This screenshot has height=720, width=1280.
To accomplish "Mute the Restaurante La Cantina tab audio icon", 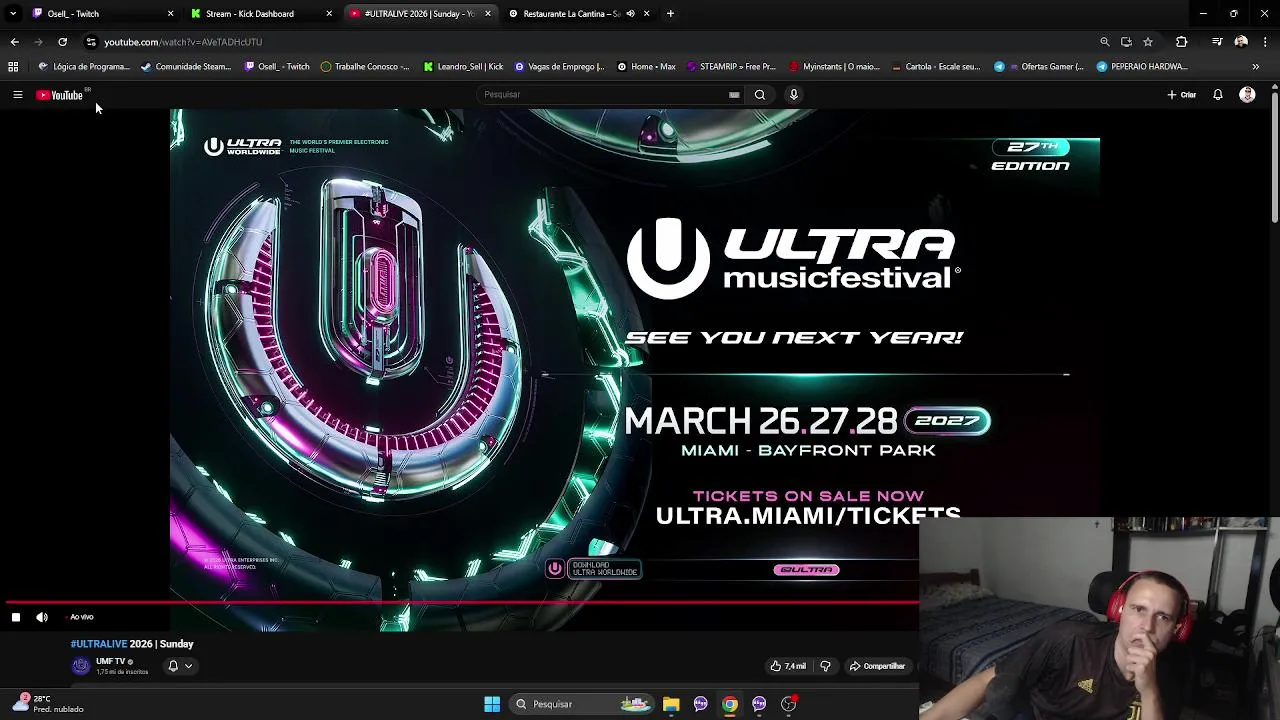I will [x=630, y=14].
